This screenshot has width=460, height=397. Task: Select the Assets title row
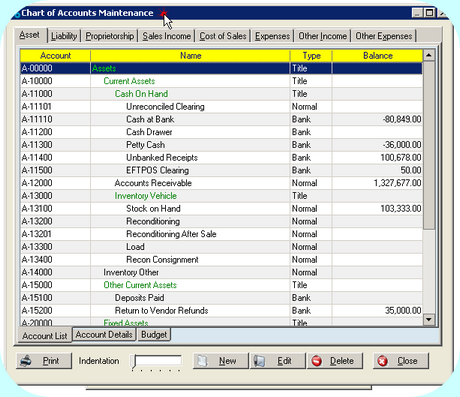coord(221,68)
